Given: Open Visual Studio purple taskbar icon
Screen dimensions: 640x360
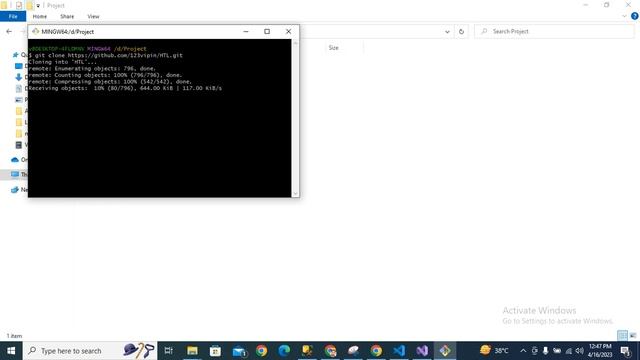Looking at the screenshot, I should (x=422, y=351).
